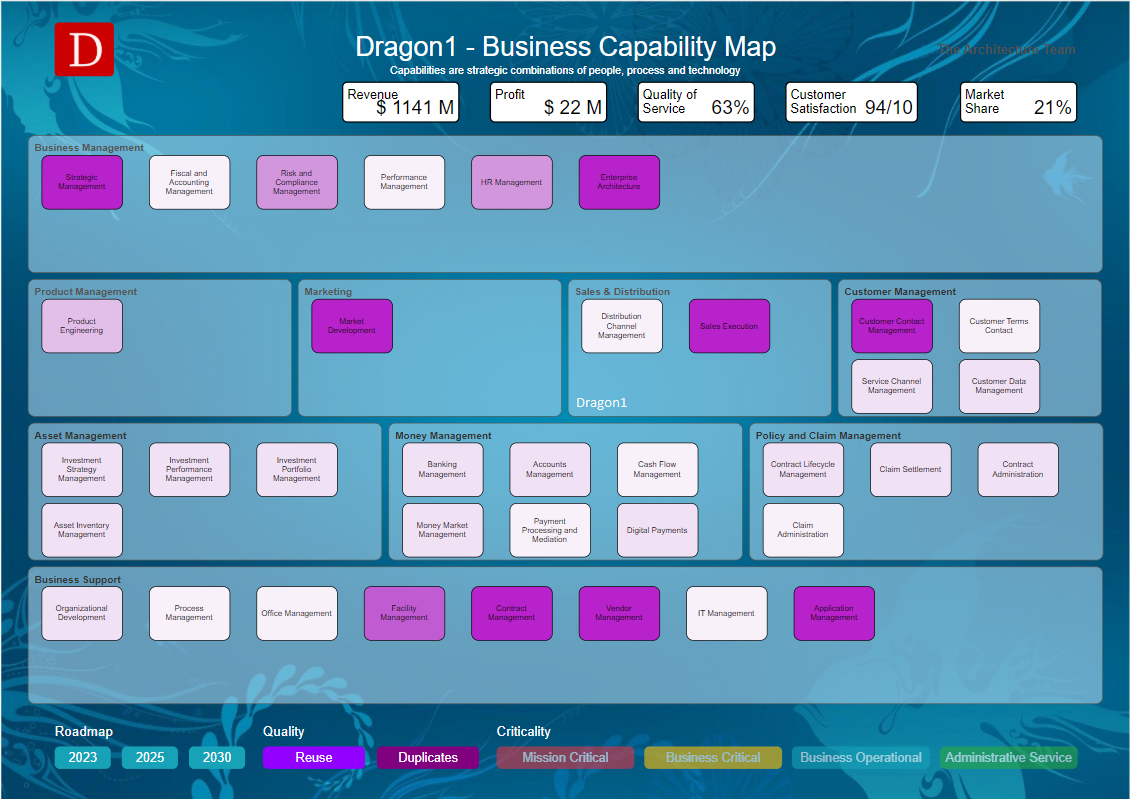The image size is (1130, 800).
Task: Select the Cash Flow Management capability
Action: (657, 470)
